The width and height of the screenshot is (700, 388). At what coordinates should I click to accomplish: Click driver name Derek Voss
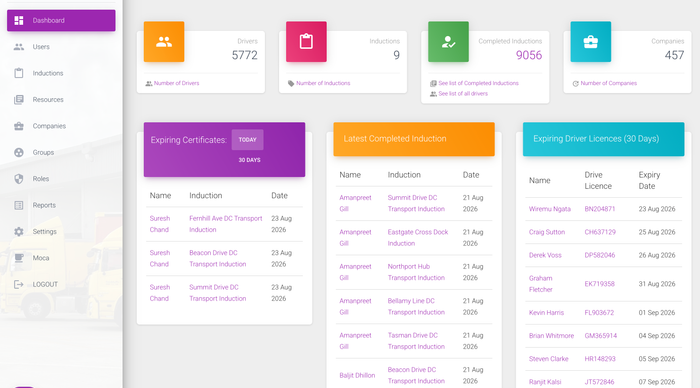click(545, 255)
